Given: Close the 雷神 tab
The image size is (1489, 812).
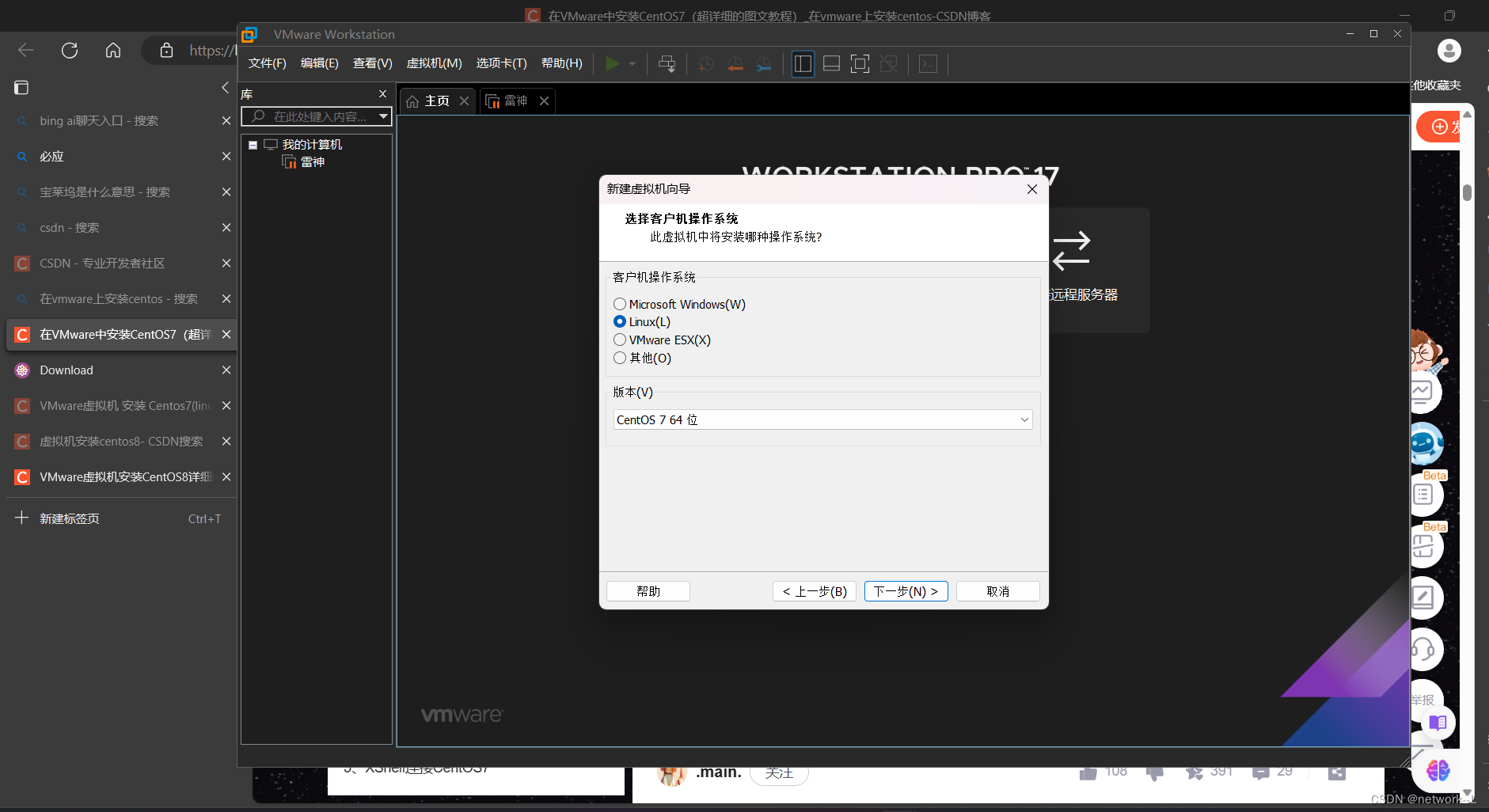Looking at the screenshot, I should pos(544,101).
